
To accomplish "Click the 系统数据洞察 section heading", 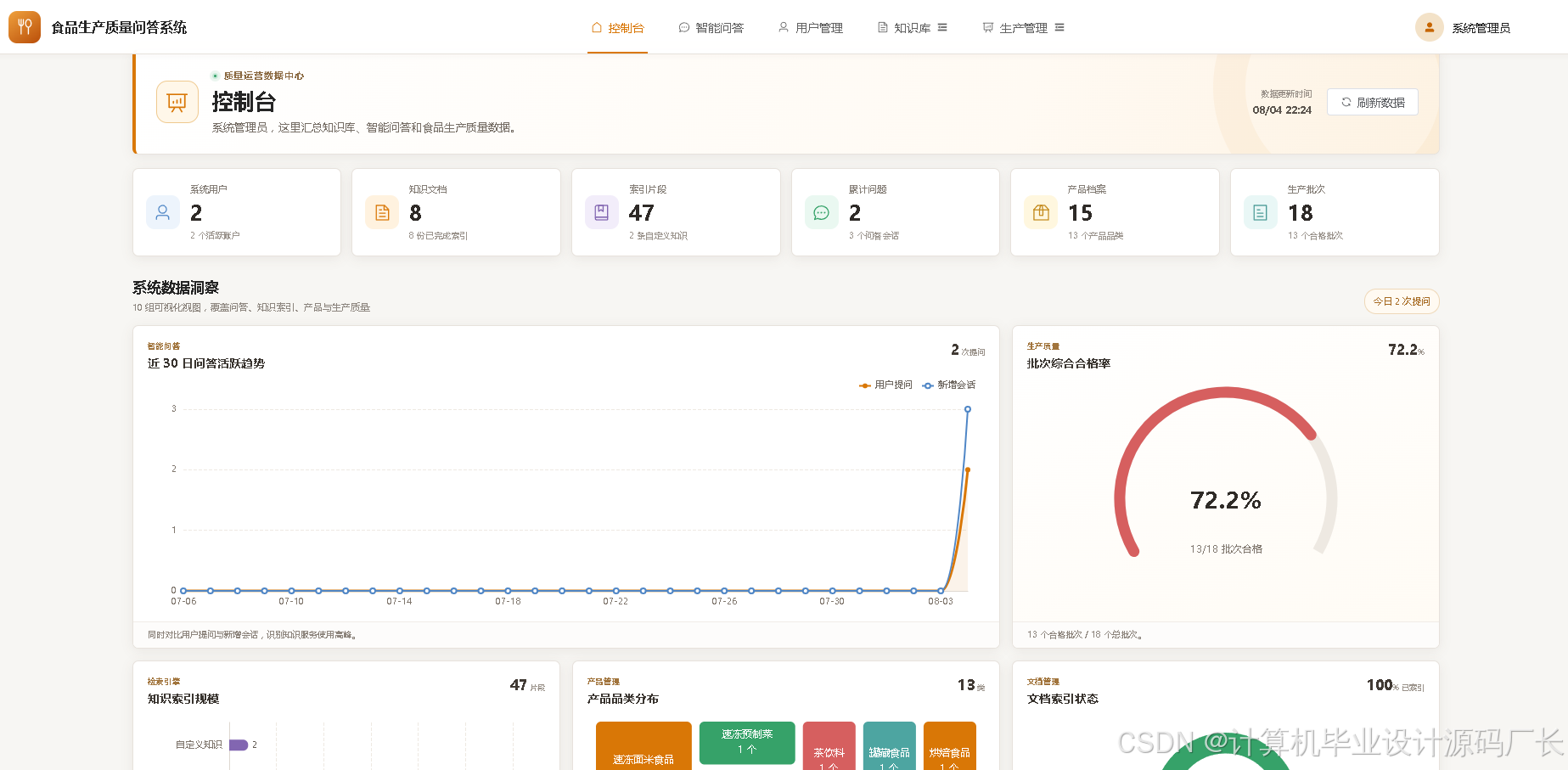I will point(176,288).
